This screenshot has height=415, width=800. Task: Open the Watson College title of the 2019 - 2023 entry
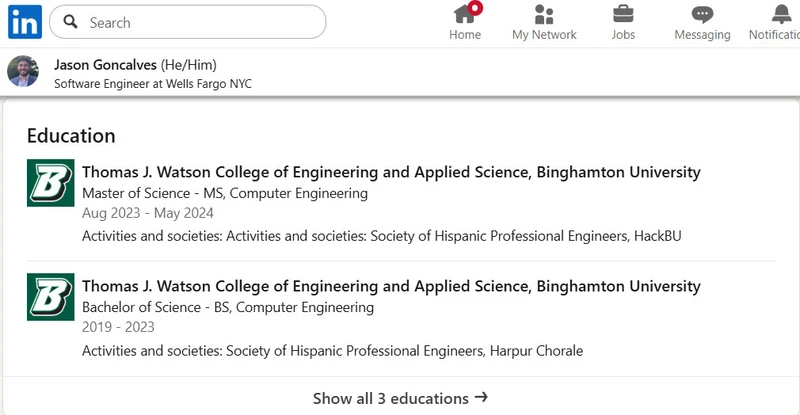tap(391, 286)
